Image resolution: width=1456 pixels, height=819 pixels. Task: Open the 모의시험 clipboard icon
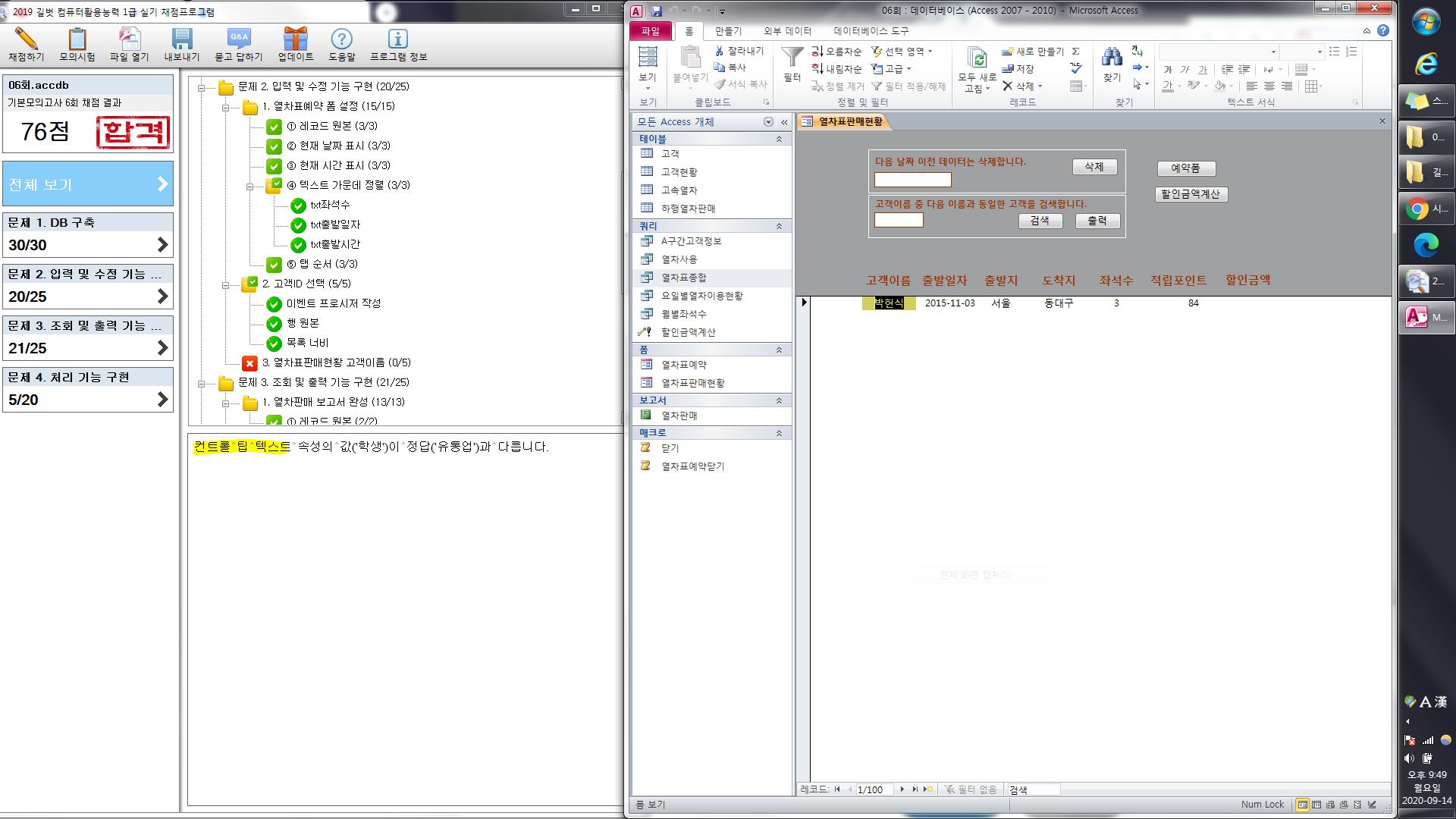pyautogui.click(x=77, y=39)
